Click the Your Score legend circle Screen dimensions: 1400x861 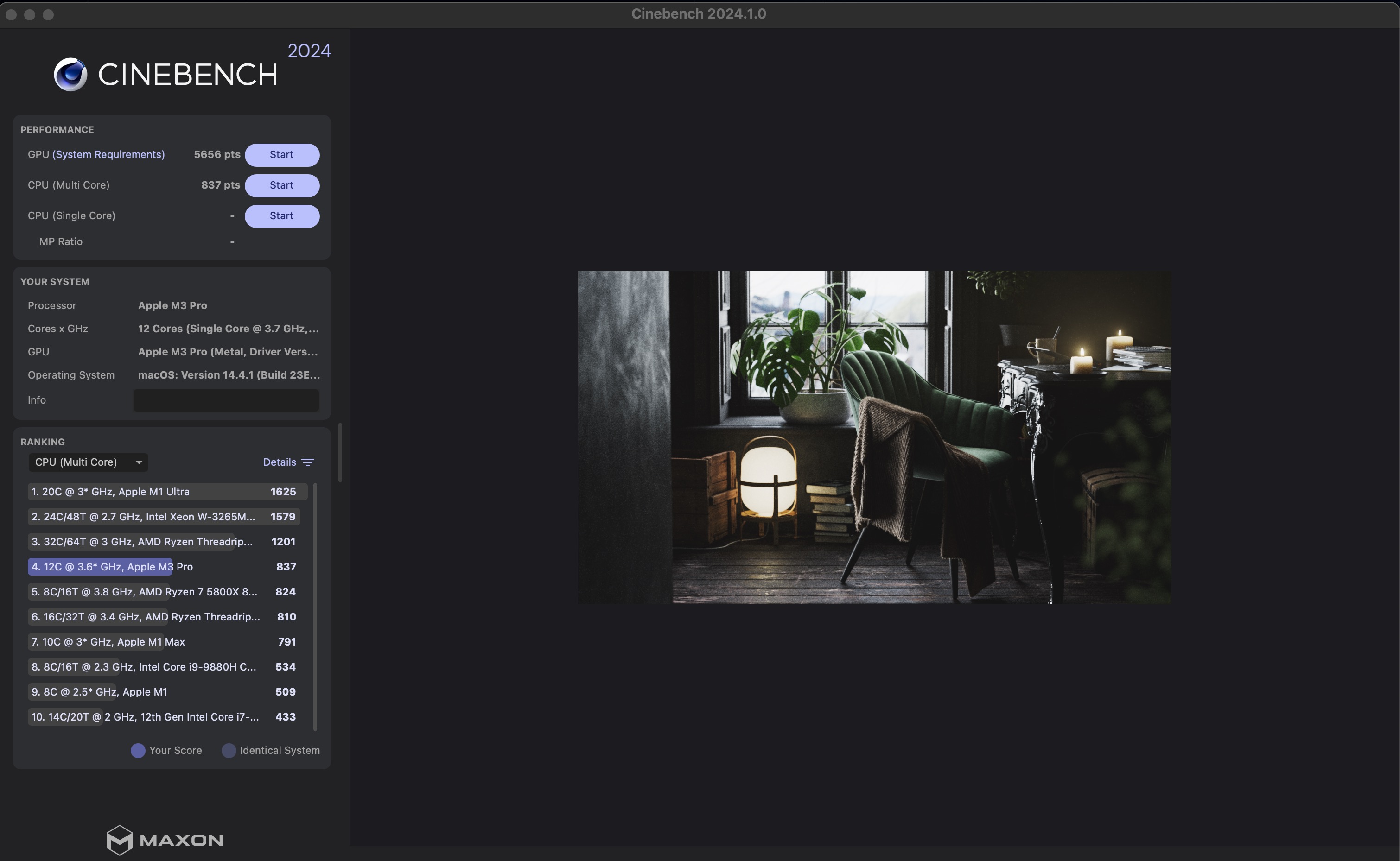[138, 751]
